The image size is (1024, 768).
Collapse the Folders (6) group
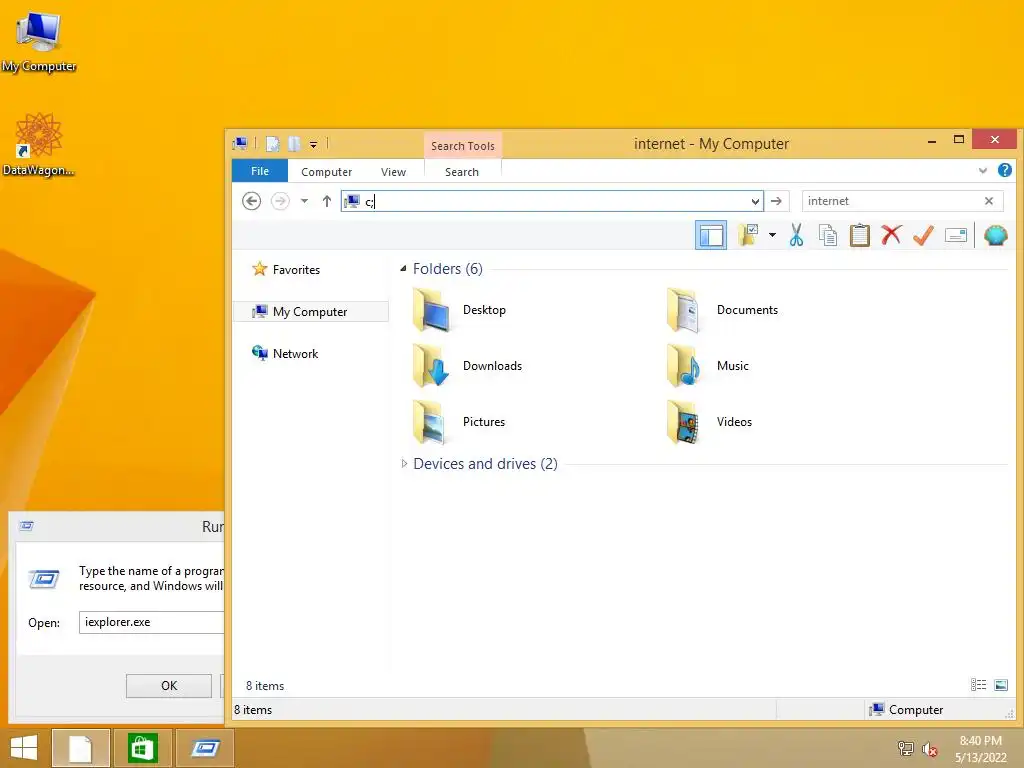[403, 268]
